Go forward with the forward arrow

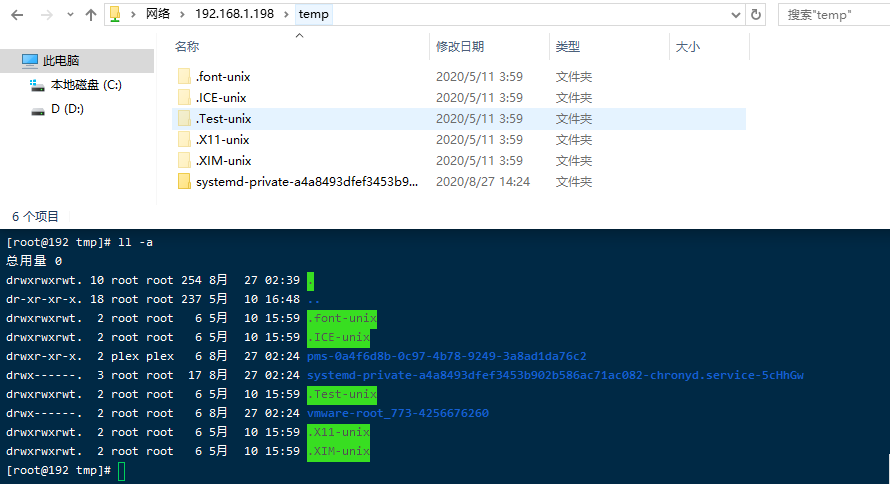[x=47, y=15]
